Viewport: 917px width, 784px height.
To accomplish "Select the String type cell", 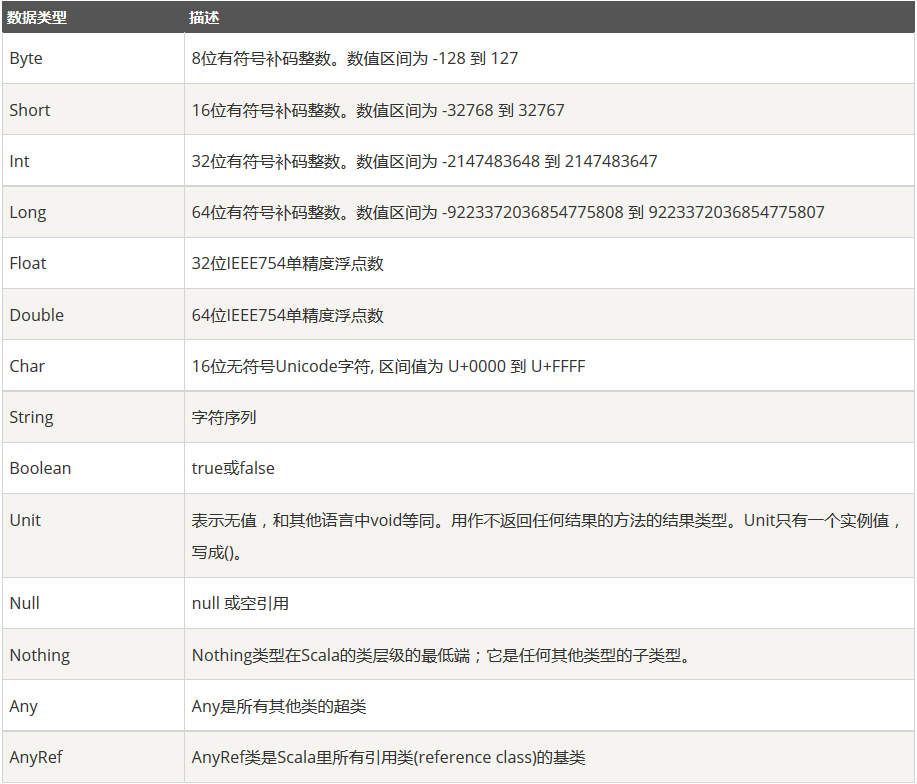I will [94, 417].
